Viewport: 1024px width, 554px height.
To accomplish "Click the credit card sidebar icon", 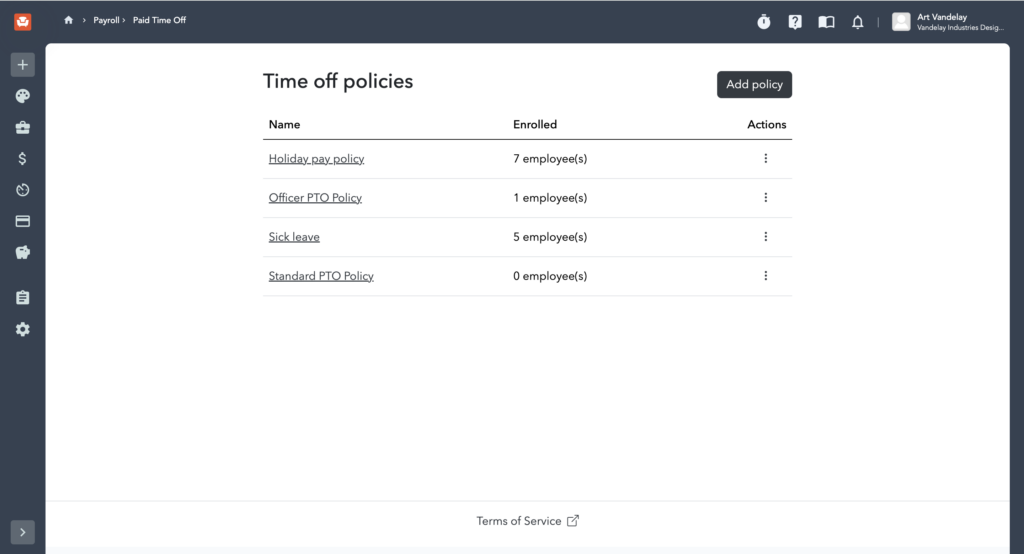I will [22, 221].
